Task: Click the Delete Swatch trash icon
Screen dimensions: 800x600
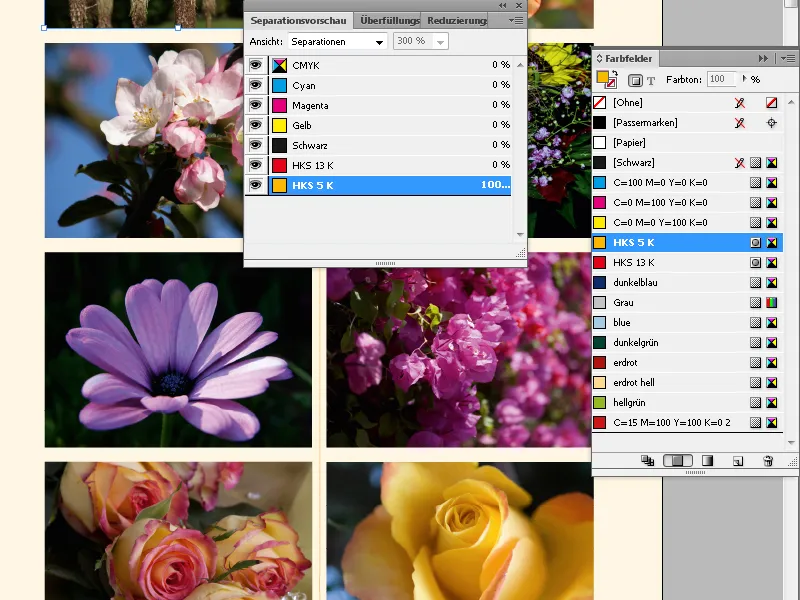Action: click(768, 461)
